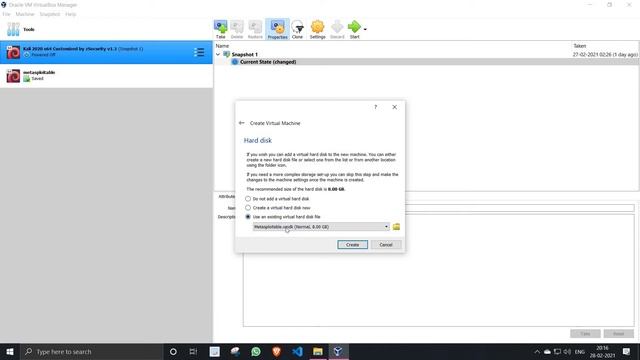Screen dimensions: 640x360
Task: Show hidden system tray icons chevron
Action: coord(537,352)
